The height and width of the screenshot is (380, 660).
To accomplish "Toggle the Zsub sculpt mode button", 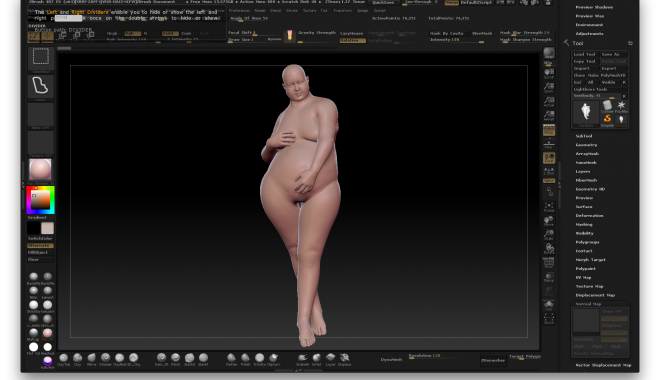I will 186,33.
